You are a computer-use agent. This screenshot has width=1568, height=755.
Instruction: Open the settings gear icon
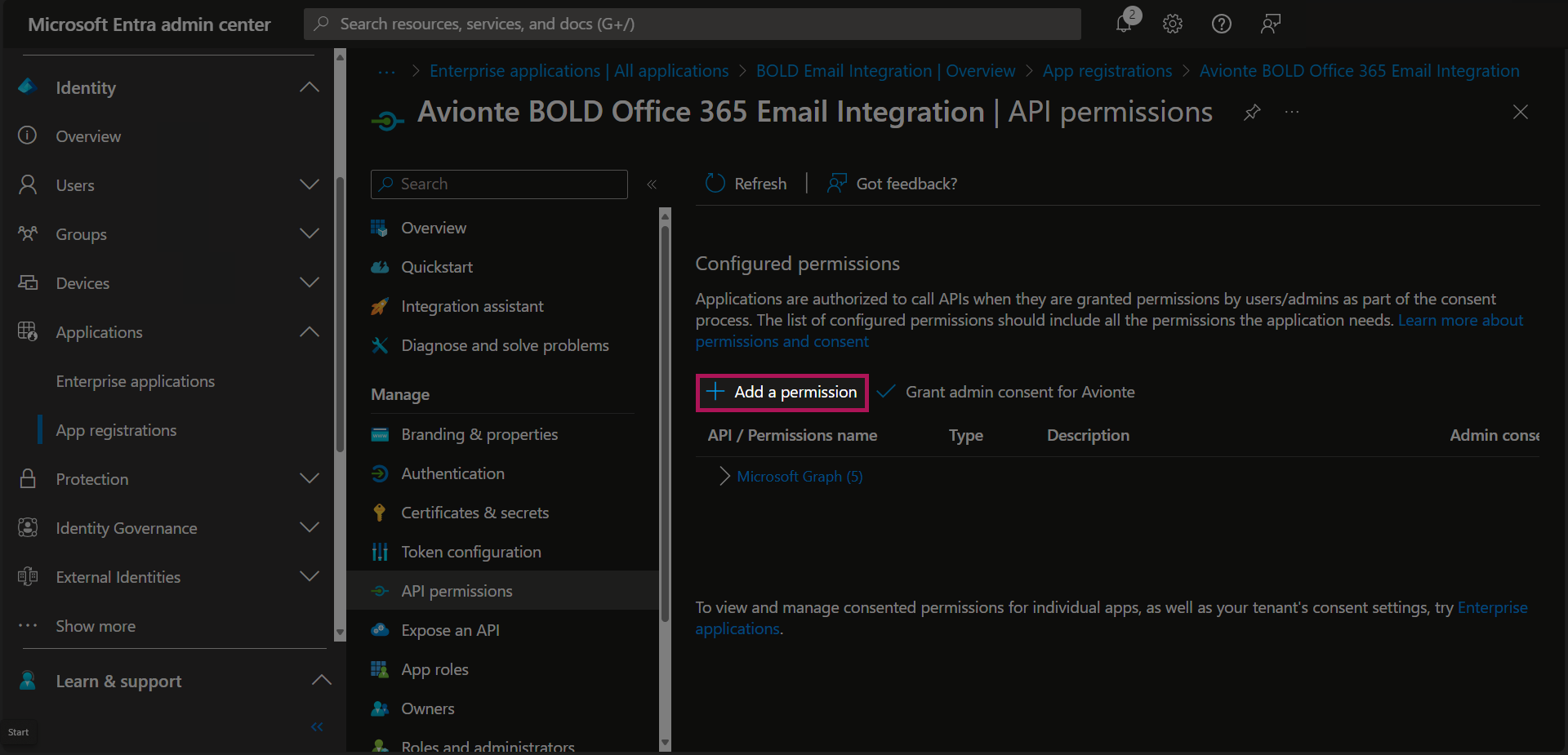[x=1173, y=24]
